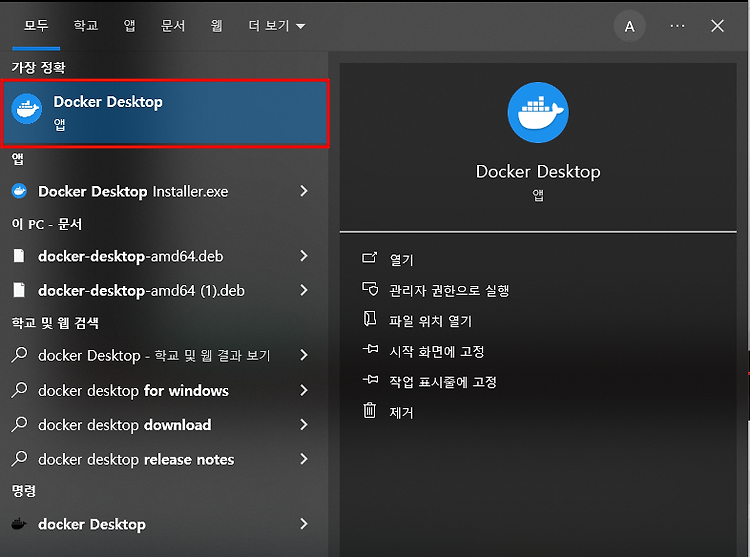Click the large Docker logo in preview pane

(538, 112)
